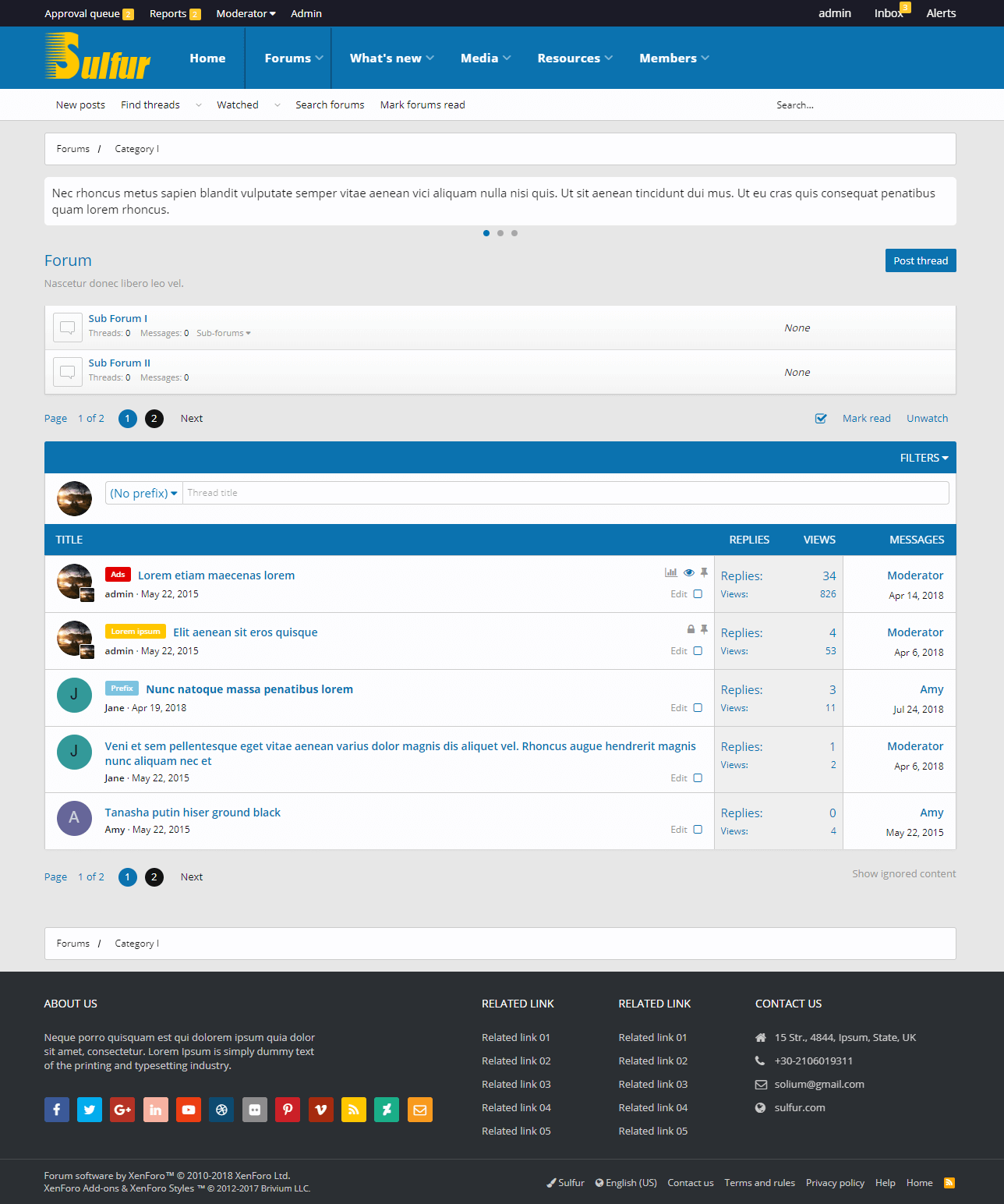Image resolution: width=1004 pixels, height=1204 pixels.
Task: Tick the checkbox for Lorem etiam maecenas thread
Action: [698, 594]
